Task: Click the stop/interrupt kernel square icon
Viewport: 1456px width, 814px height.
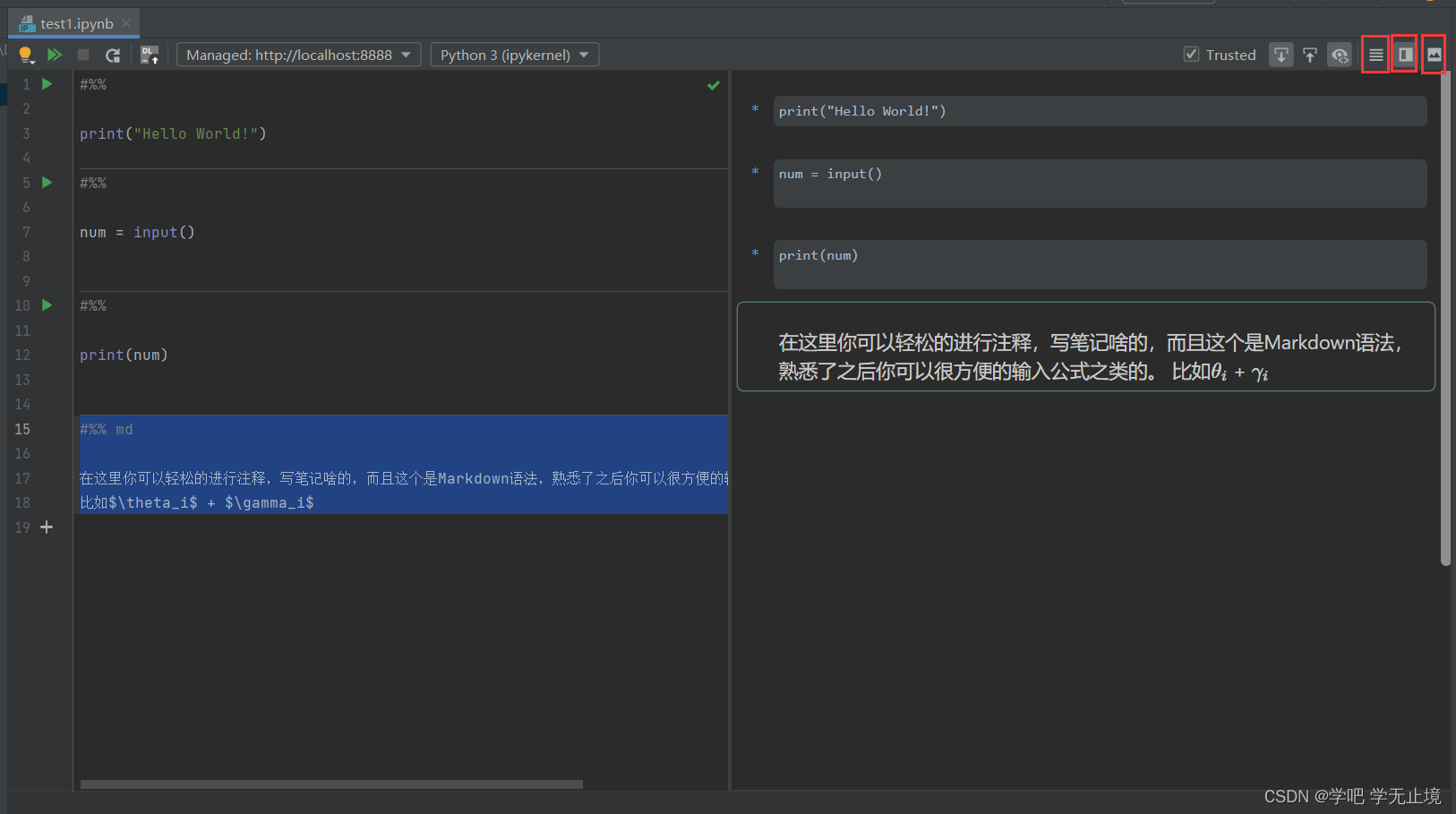Action: click(83, 55)
